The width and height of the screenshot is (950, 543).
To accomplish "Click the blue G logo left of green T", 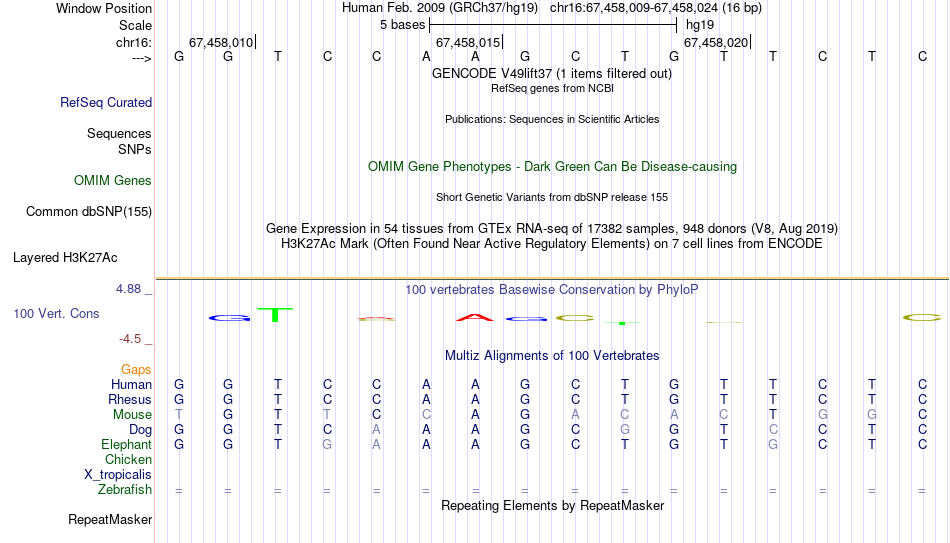I will pyautogui.click(x=229, y=318).
